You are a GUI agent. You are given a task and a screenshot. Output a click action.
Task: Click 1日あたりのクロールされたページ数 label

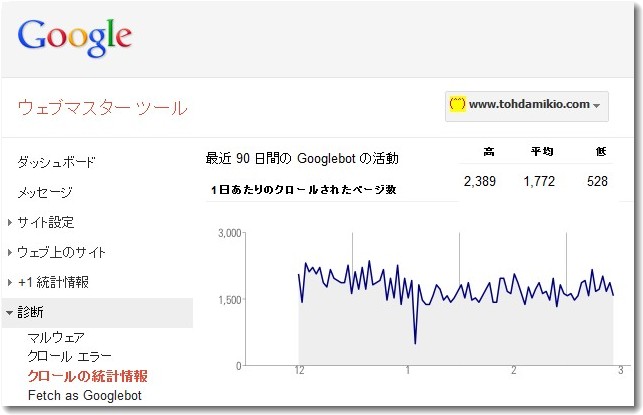[303, 190]
